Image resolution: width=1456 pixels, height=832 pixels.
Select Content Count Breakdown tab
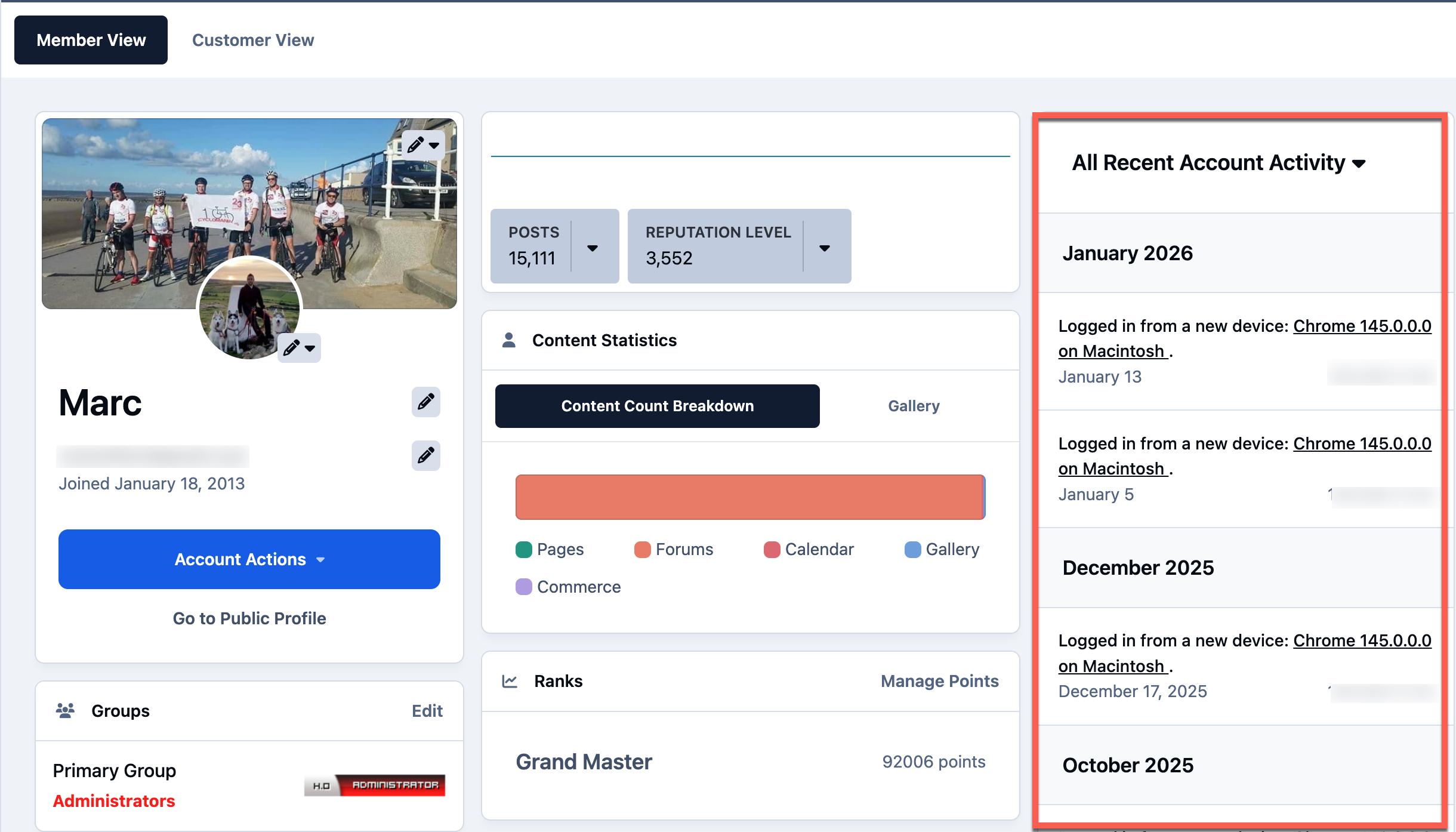tap(658, 406)
